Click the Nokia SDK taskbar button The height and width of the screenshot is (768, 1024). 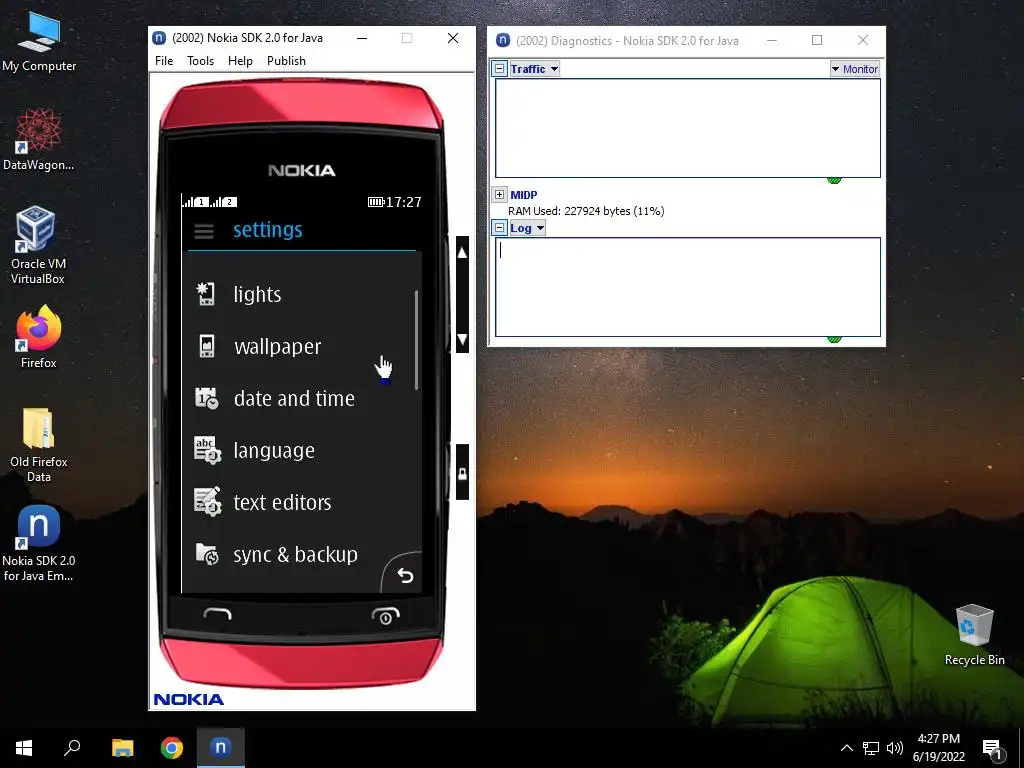tap(221, 748)
